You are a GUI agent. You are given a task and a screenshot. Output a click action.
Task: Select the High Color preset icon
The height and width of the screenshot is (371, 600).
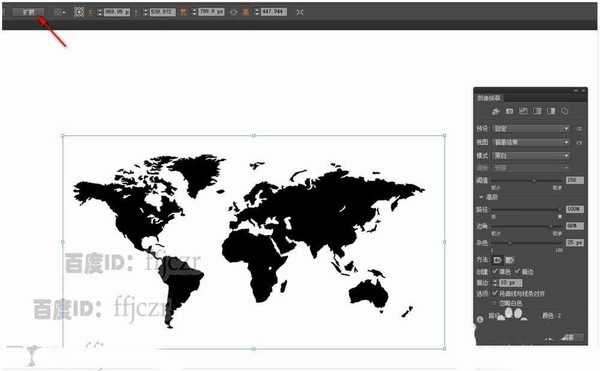(x=509, y=111)
